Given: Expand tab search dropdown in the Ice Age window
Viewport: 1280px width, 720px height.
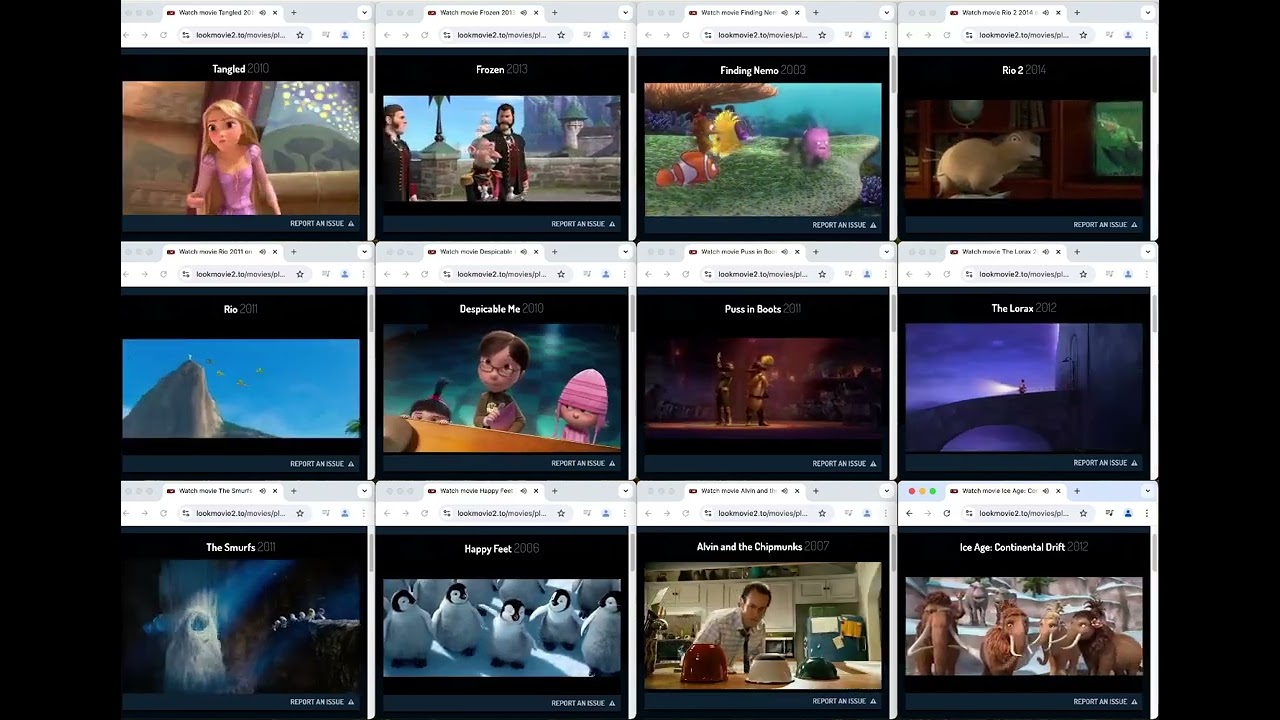Looking at the screenshot, I should pos(1147,491).
